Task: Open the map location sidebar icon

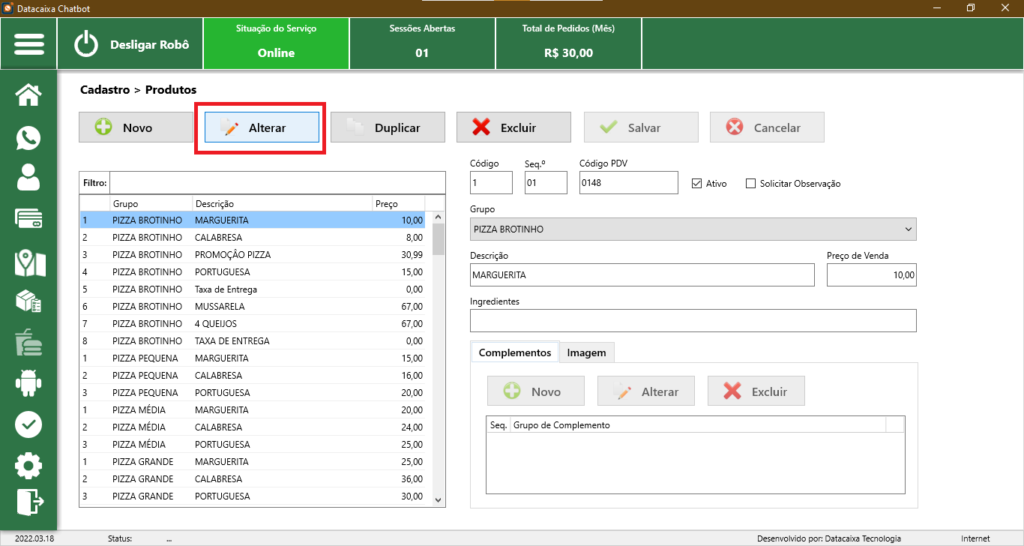Action: [29, 262]
